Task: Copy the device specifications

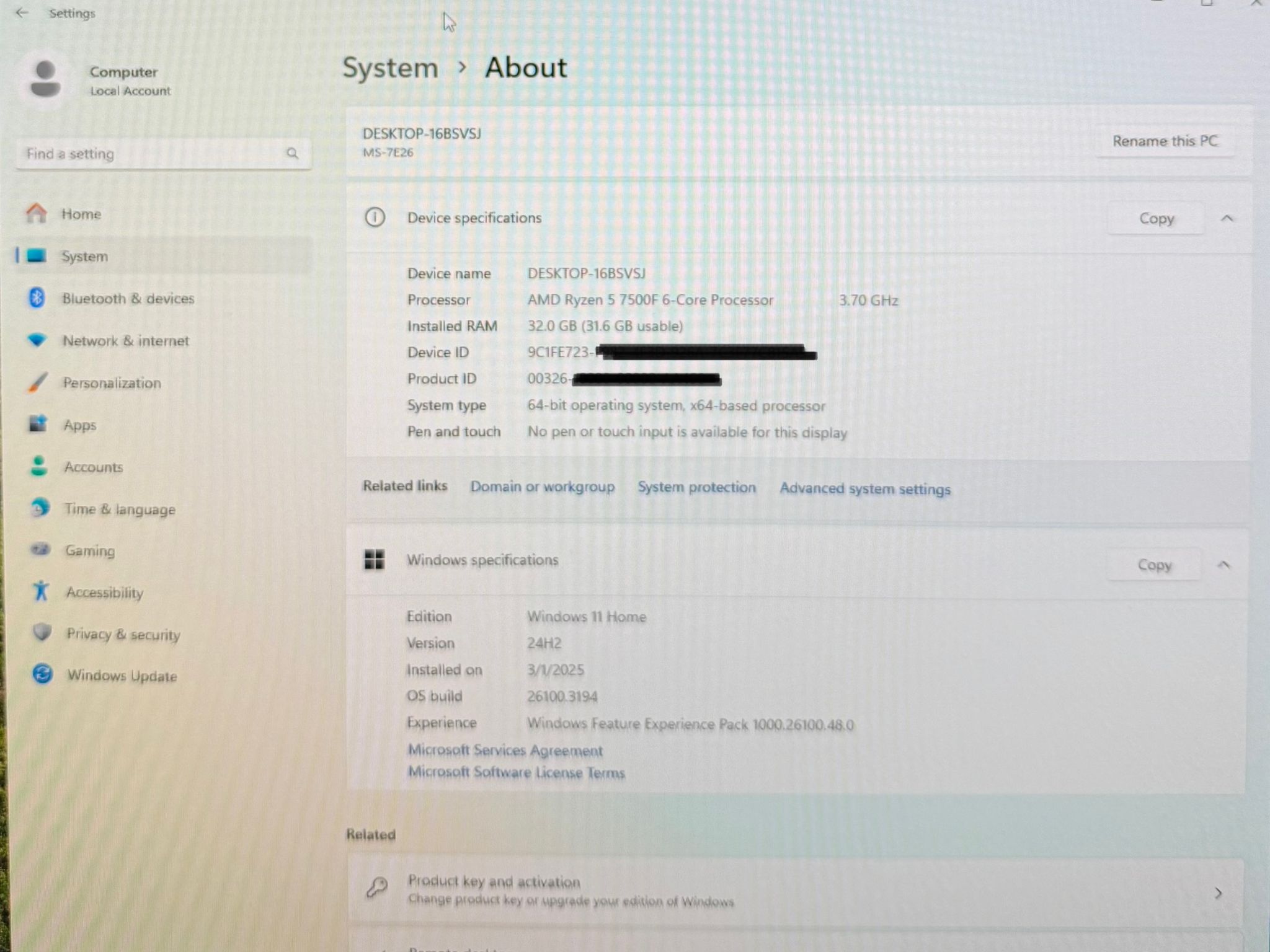Action: [1157, 218]
